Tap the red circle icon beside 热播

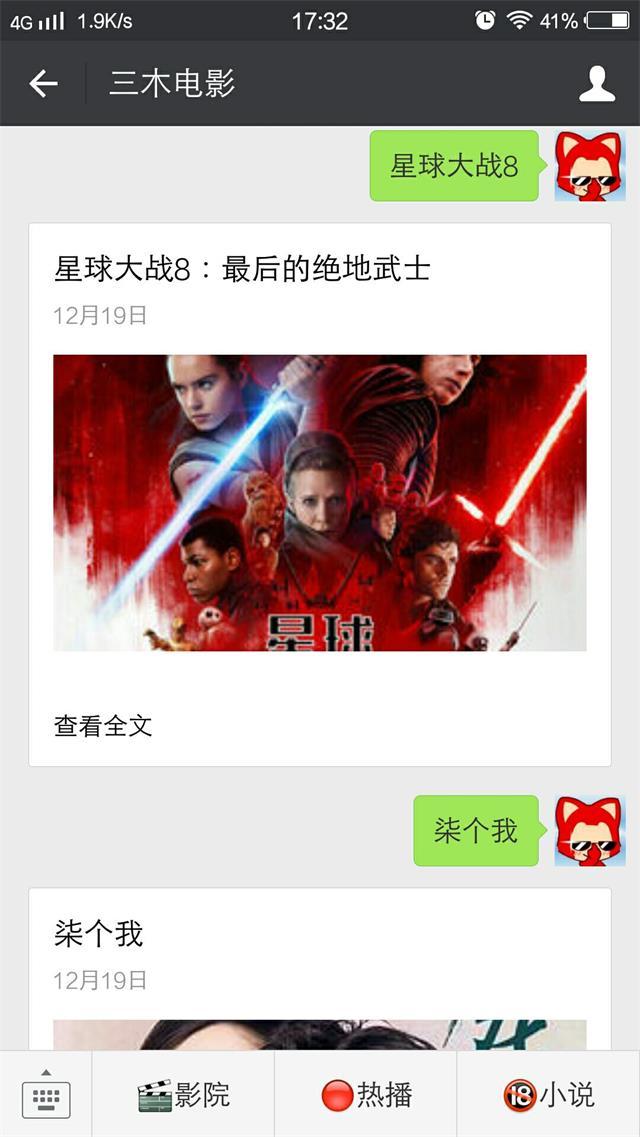click(x=337, y=1095)
